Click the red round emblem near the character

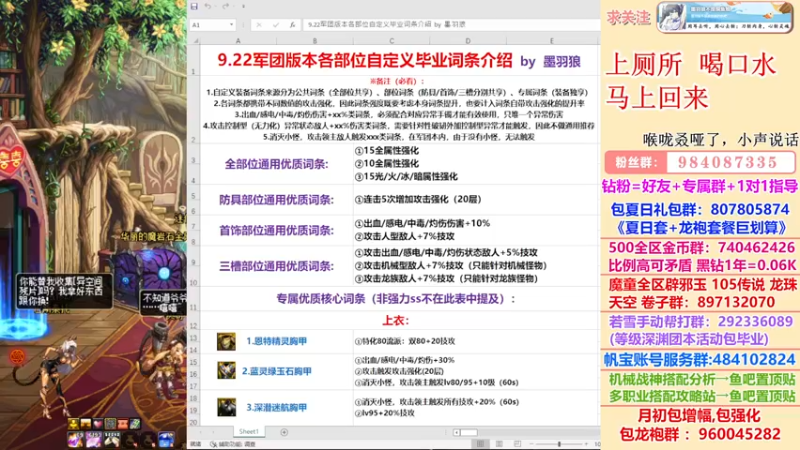(17, 356)
